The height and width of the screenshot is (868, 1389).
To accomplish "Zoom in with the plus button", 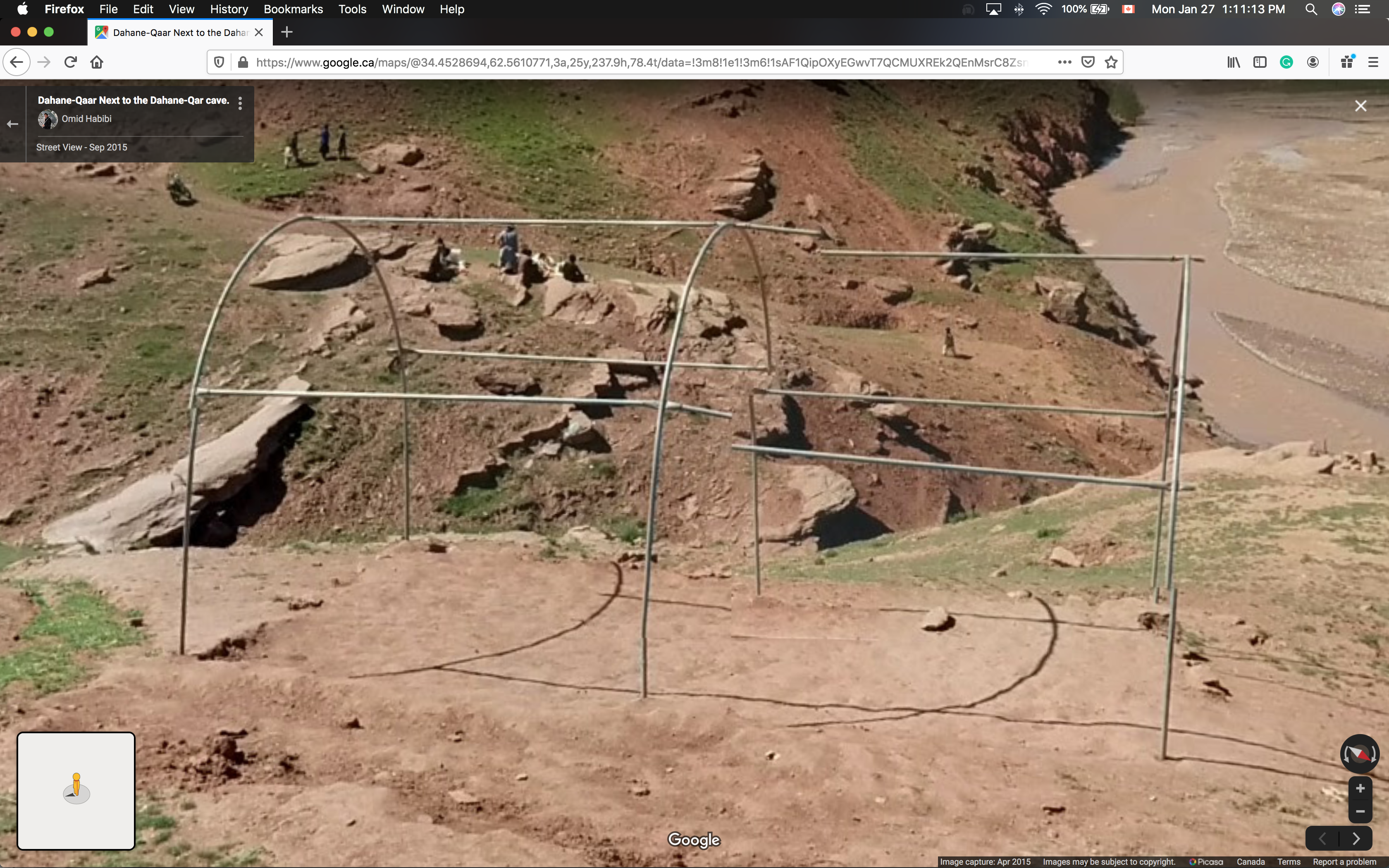I will click(x=1360, y=789).
